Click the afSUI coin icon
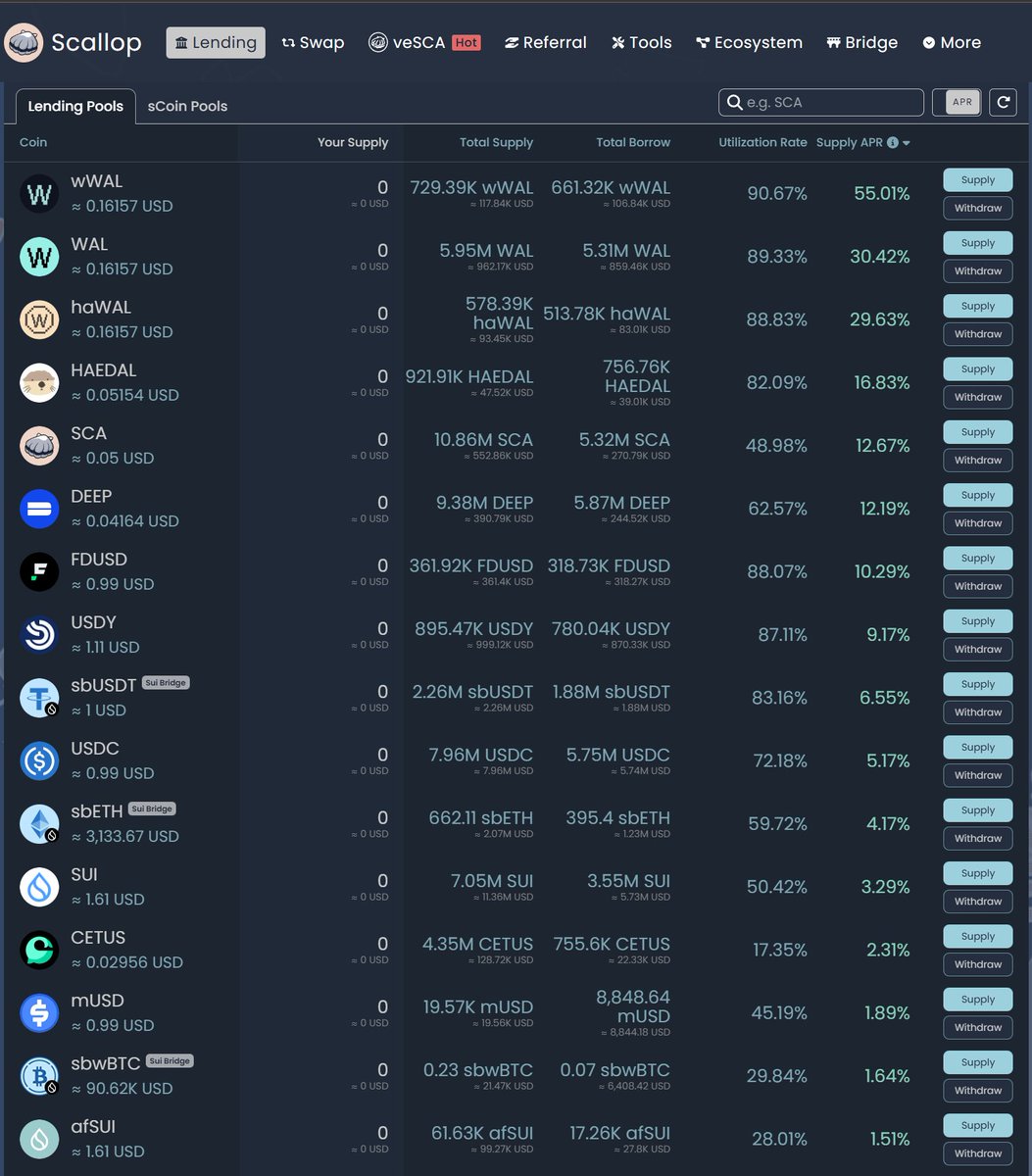1032x1176 pixels. pos(39,1139)
